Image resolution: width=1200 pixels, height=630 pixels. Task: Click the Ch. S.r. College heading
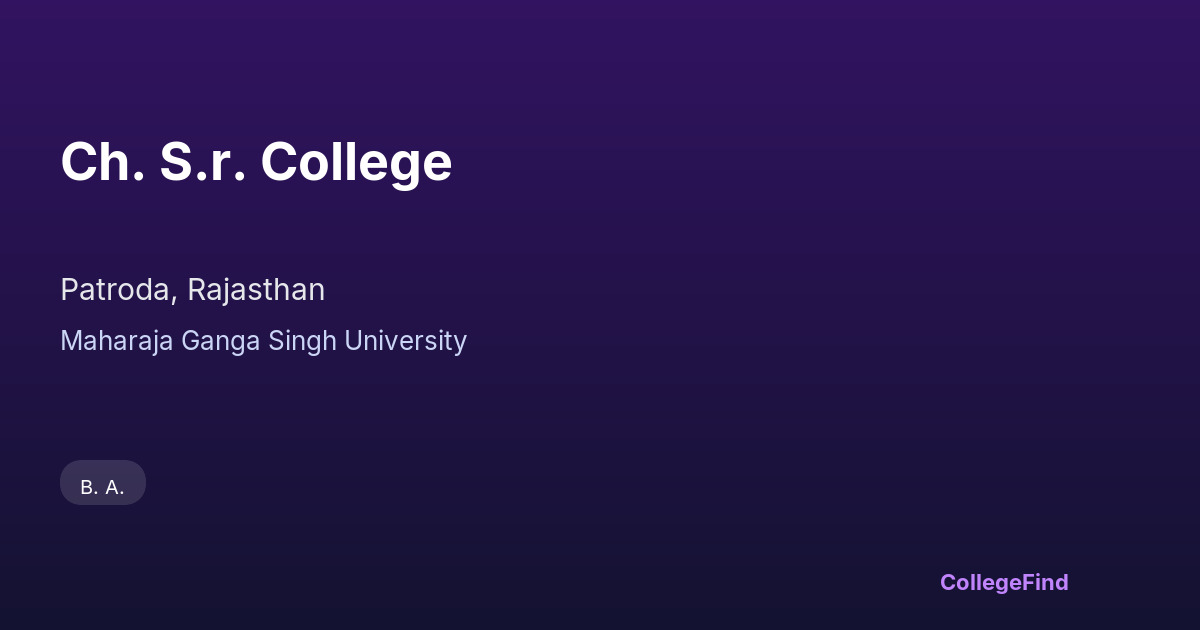(x=256, y=162)
